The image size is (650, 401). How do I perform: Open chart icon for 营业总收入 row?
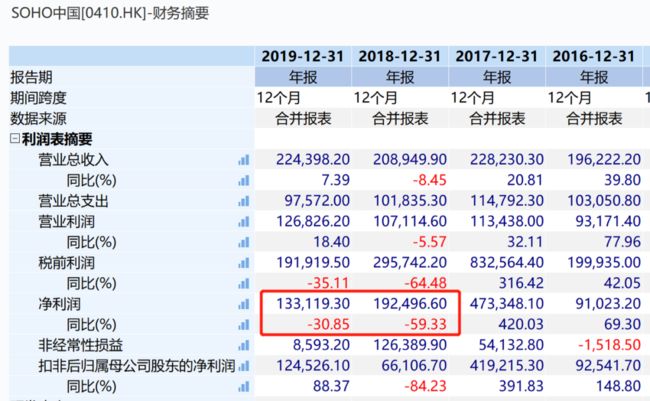(x=244, y=160)
